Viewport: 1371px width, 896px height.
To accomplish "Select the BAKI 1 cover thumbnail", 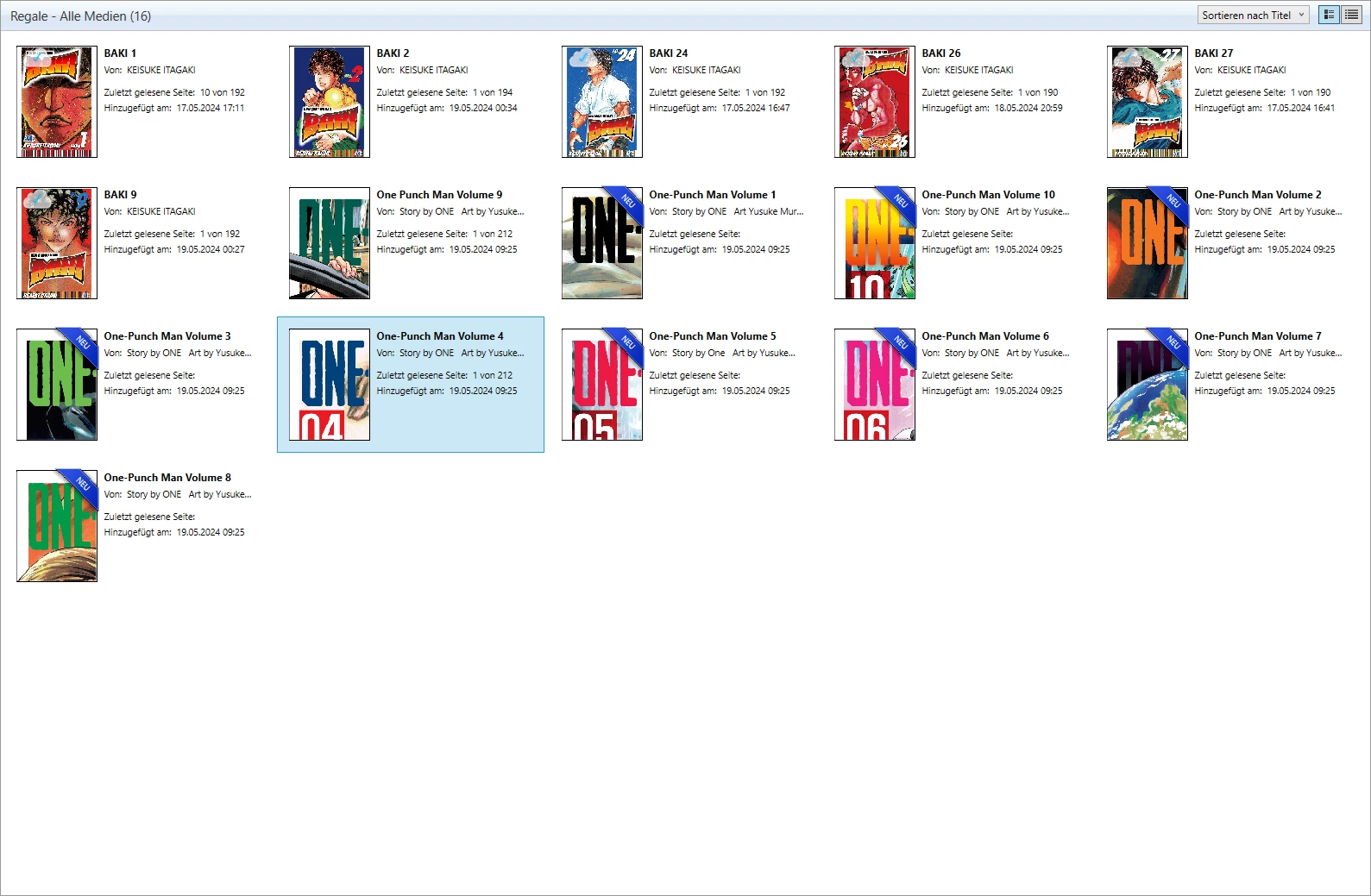I will pyautogui.click(x=57, y=102).
